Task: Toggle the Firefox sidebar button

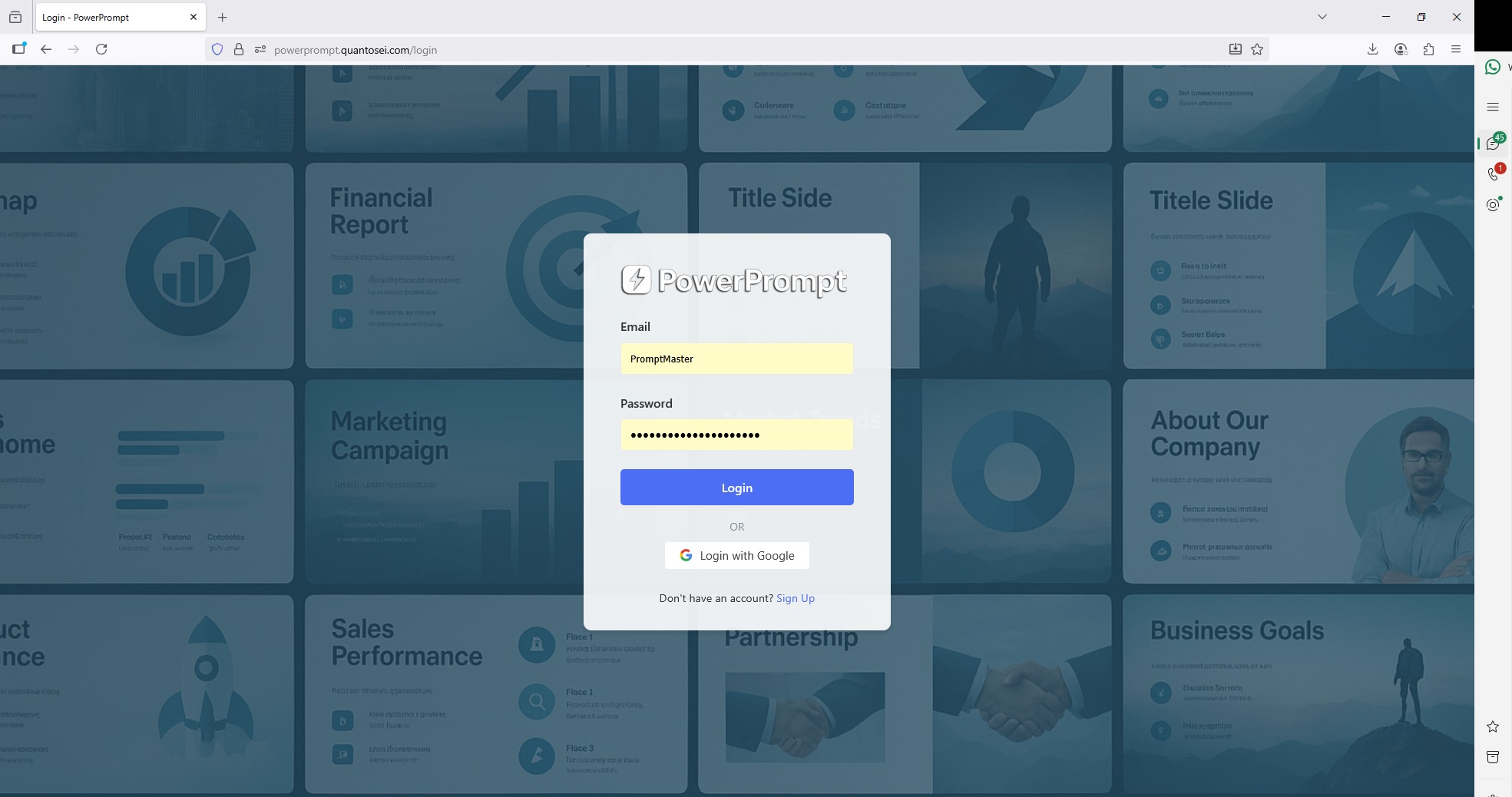Action: click(x=18, y=49)
